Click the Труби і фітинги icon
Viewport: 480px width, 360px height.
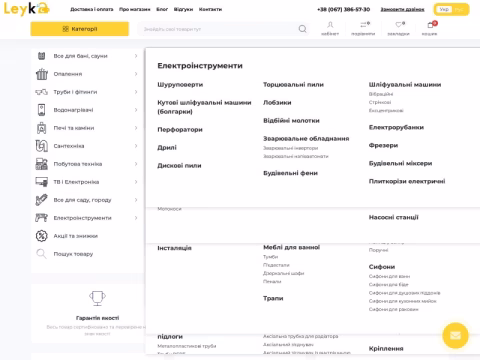42,92
